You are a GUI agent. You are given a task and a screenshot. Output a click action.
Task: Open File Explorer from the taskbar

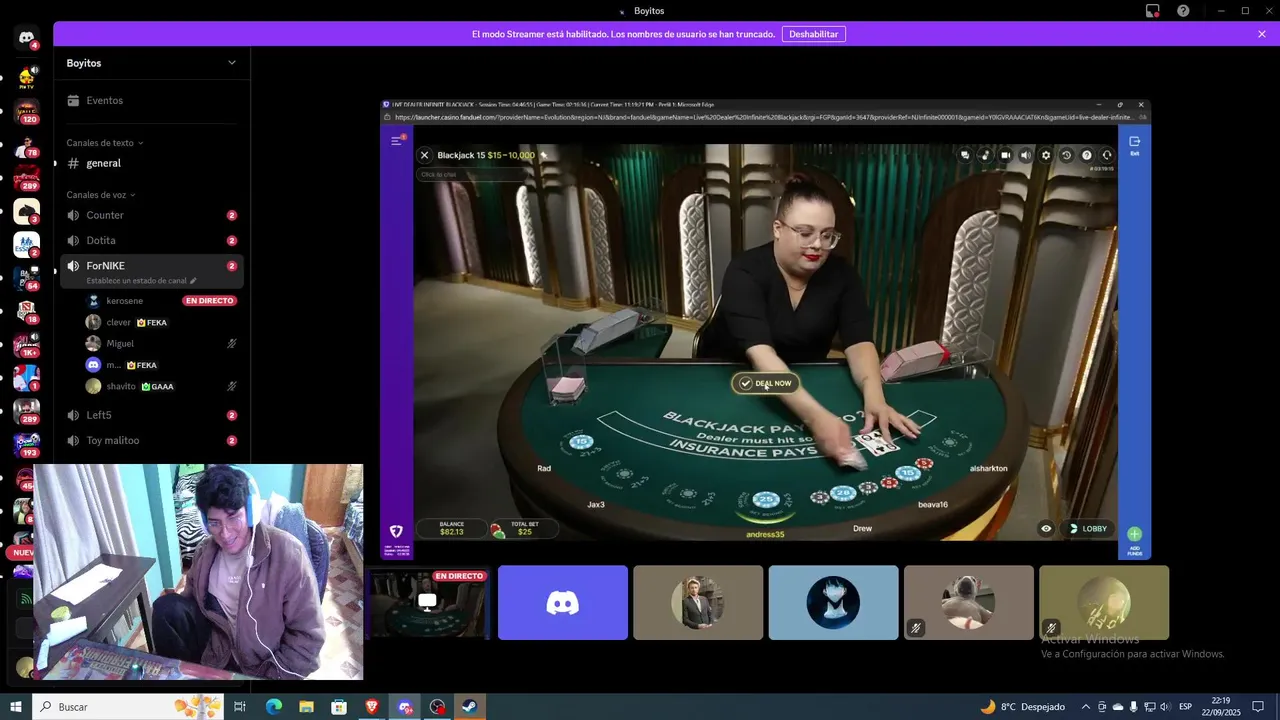coord(306,707)
